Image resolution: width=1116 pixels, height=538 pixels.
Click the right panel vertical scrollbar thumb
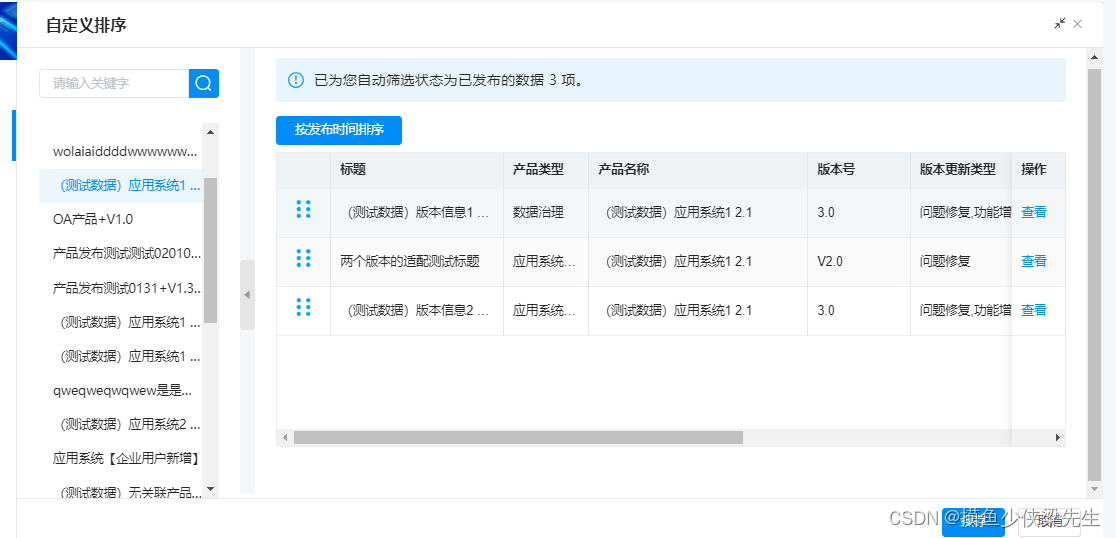coord(1095,275)
